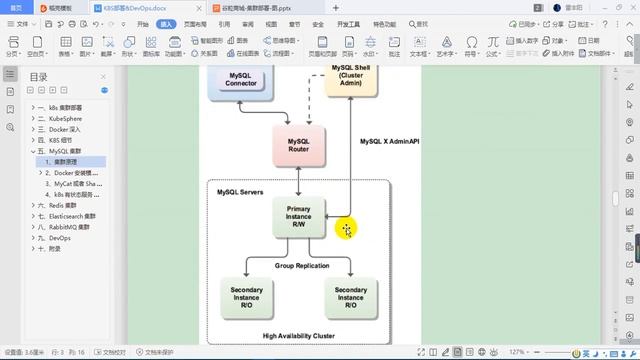Open the bookmark side panel icon
The image size is (640, 360).
(x=10, y=109)
